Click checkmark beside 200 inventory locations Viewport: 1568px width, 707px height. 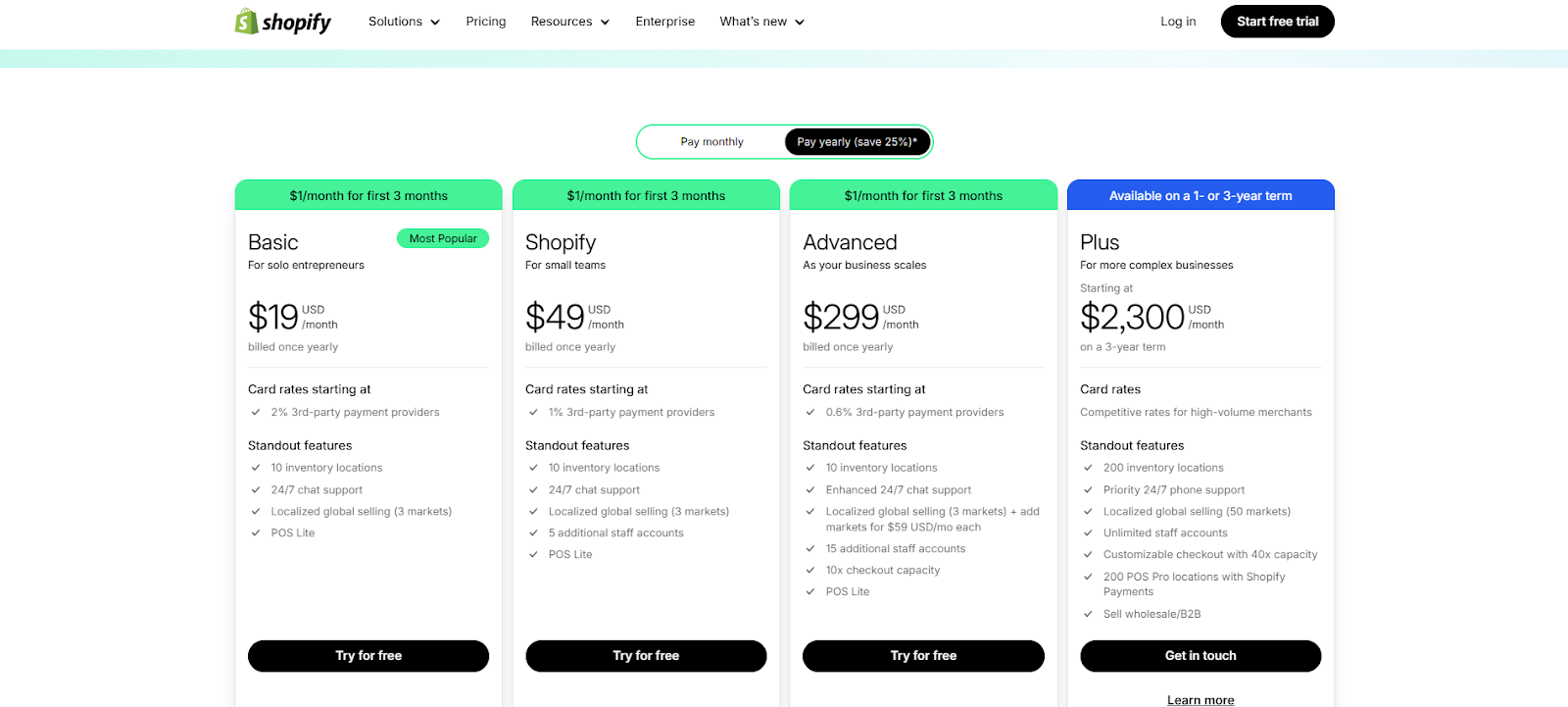pos(1088,468)
